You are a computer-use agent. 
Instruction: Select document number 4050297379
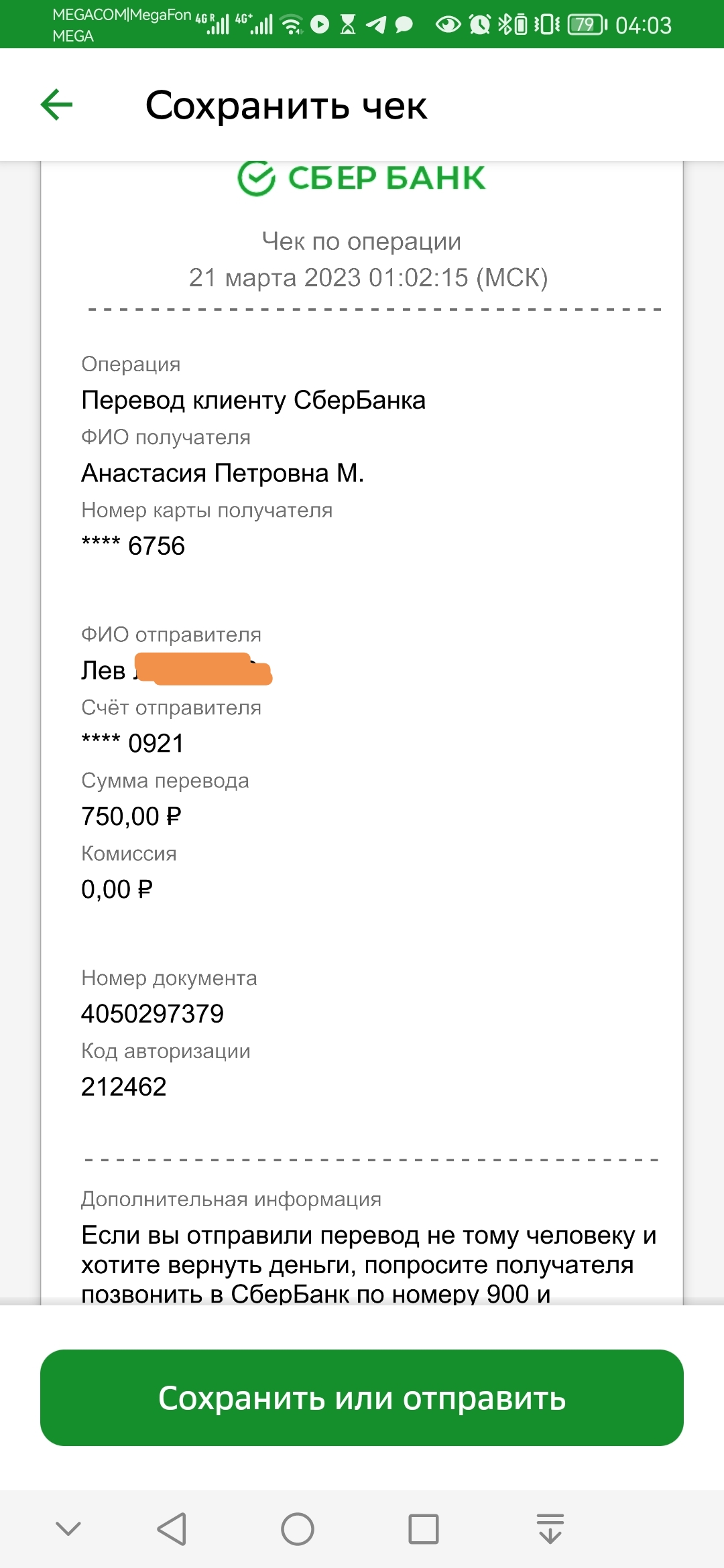click(x=152, y=1014)
